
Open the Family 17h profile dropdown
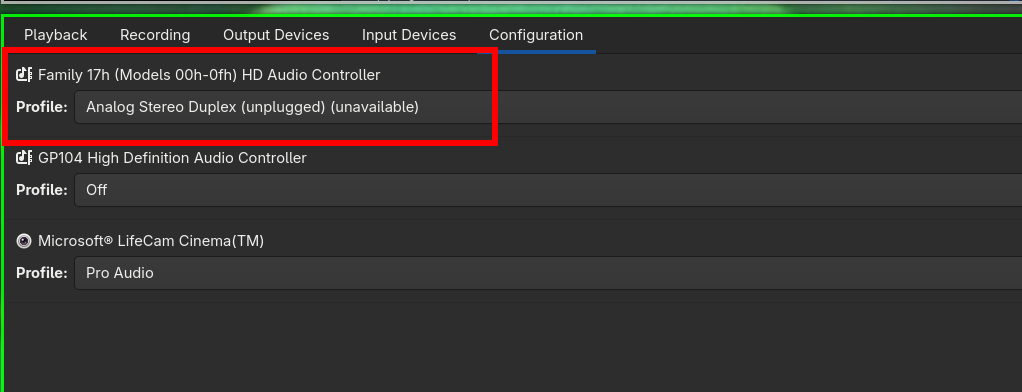(548, 107)
